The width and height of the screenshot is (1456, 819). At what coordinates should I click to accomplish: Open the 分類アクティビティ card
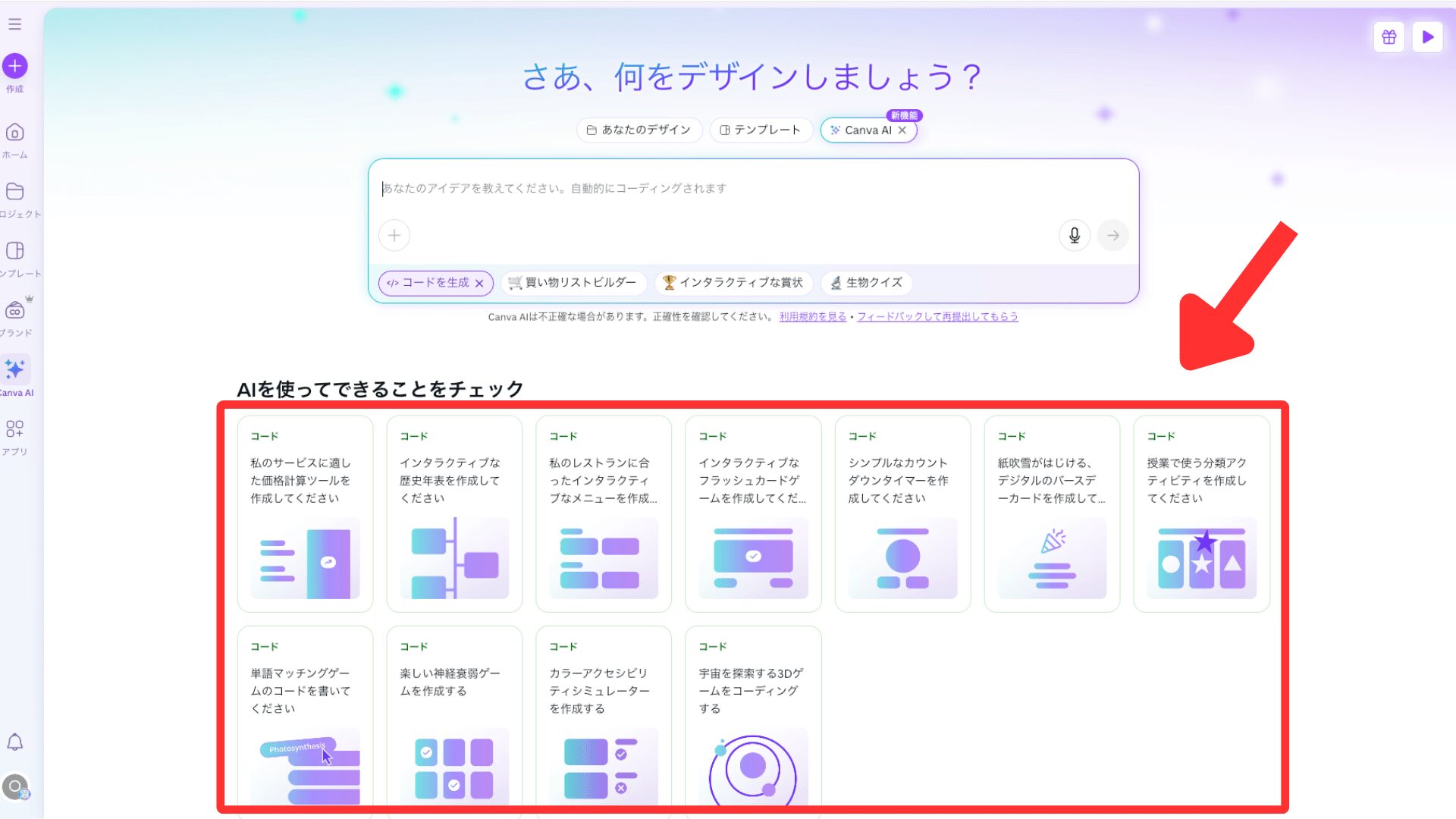coord(1201,513)
